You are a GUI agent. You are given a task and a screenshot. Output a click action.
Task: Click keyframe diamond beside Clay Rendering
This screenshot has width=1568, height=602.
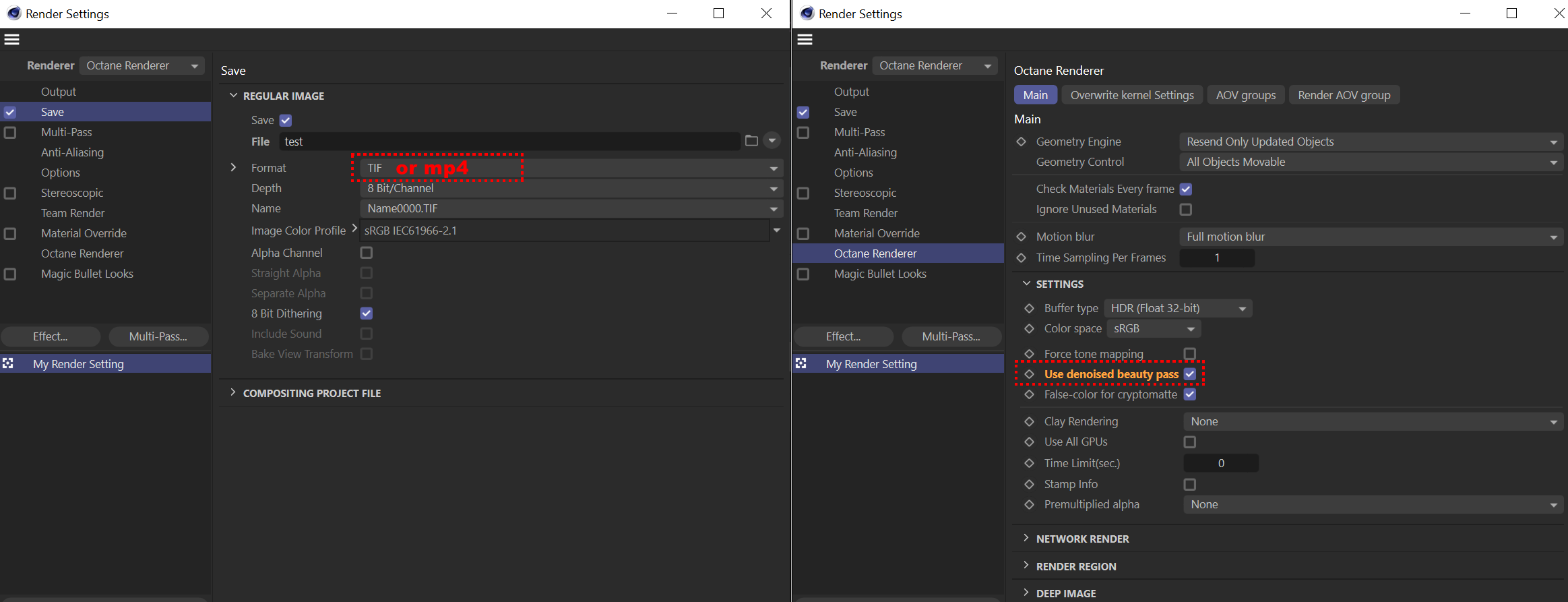pos(1029,421)
